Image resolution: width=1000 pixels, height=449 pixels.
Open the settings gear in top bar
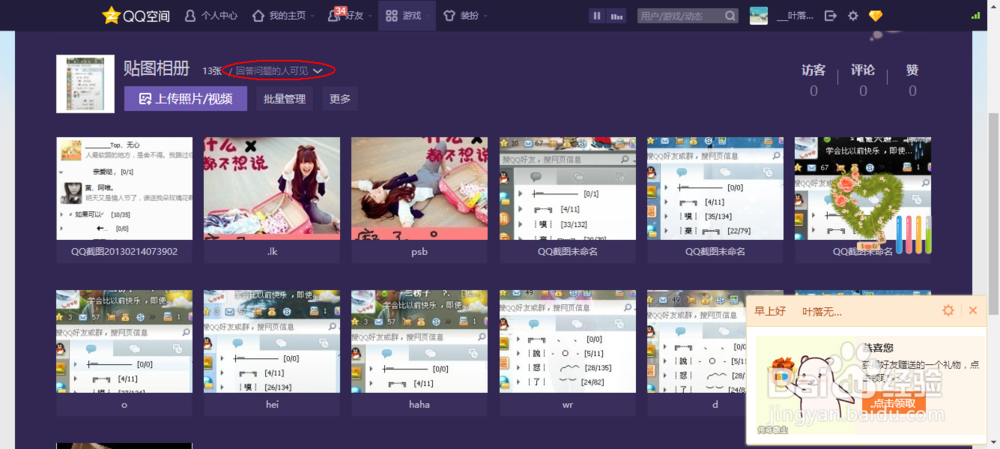(853, 16)
